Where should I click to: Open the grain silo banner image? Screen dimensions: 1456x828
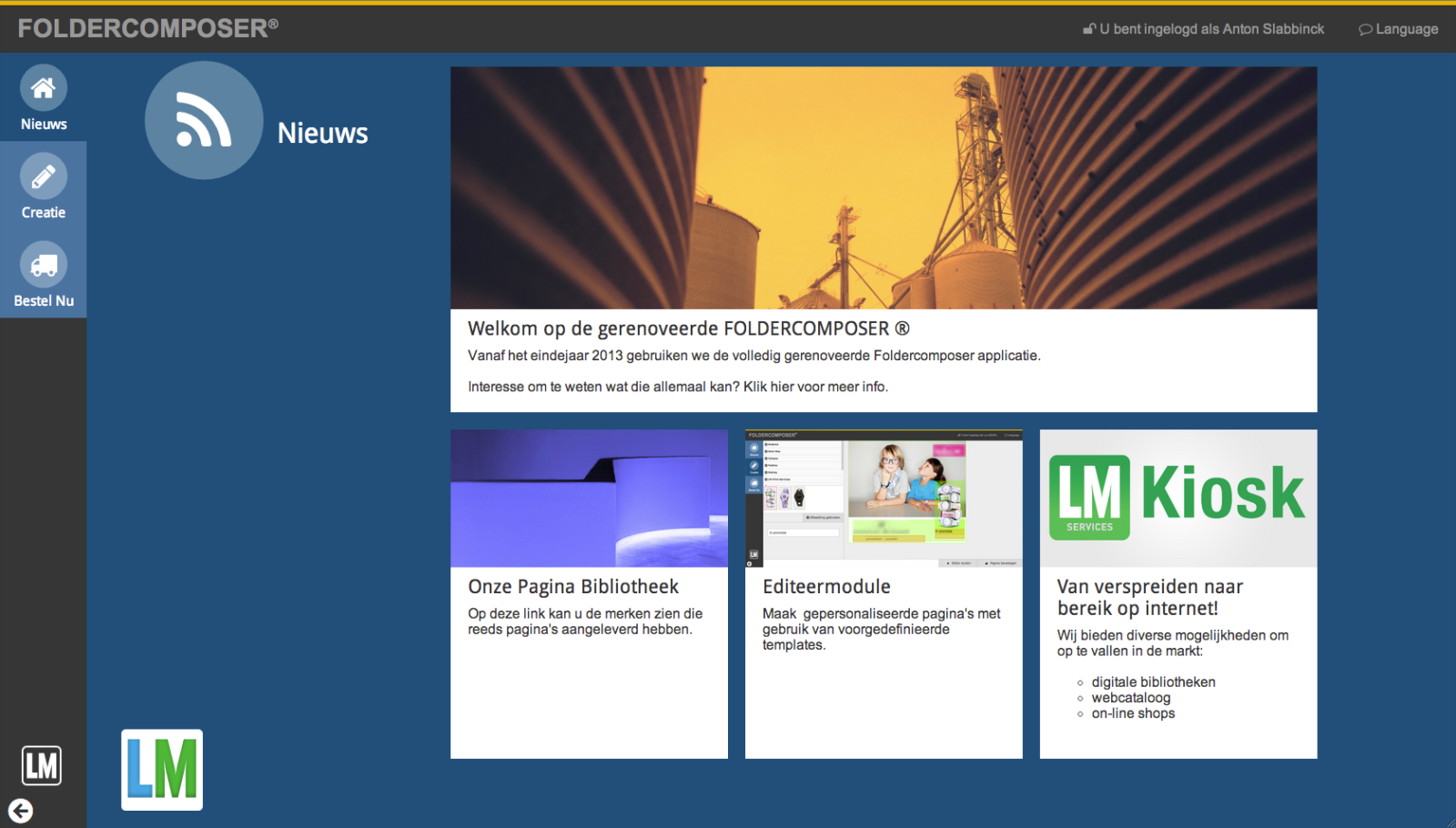click(884, 187)
